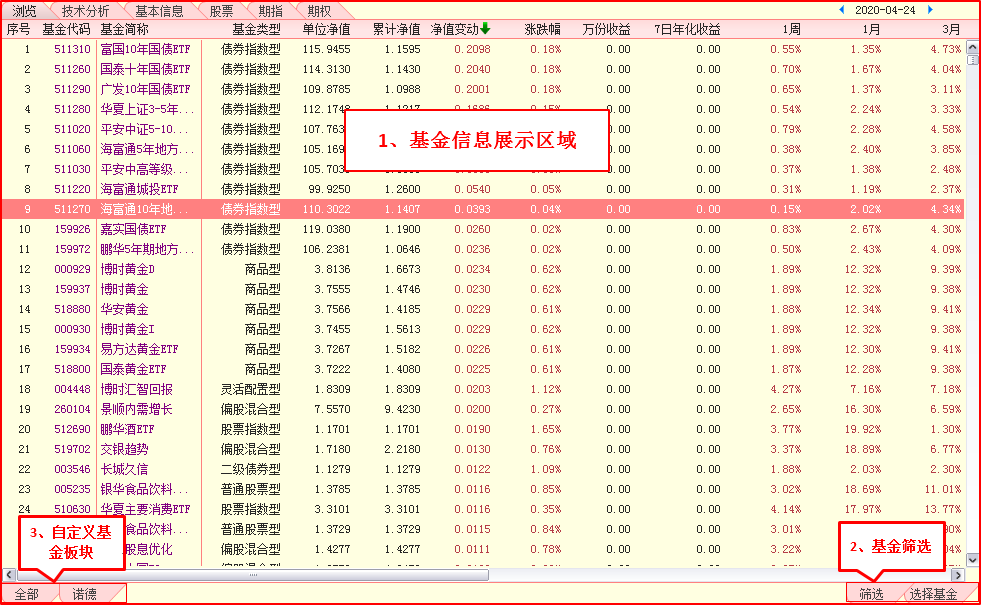This screenshot has height=605, width=981.
Task: Click vertical scrollbar up arrow
Action: (x=972, y=45)
